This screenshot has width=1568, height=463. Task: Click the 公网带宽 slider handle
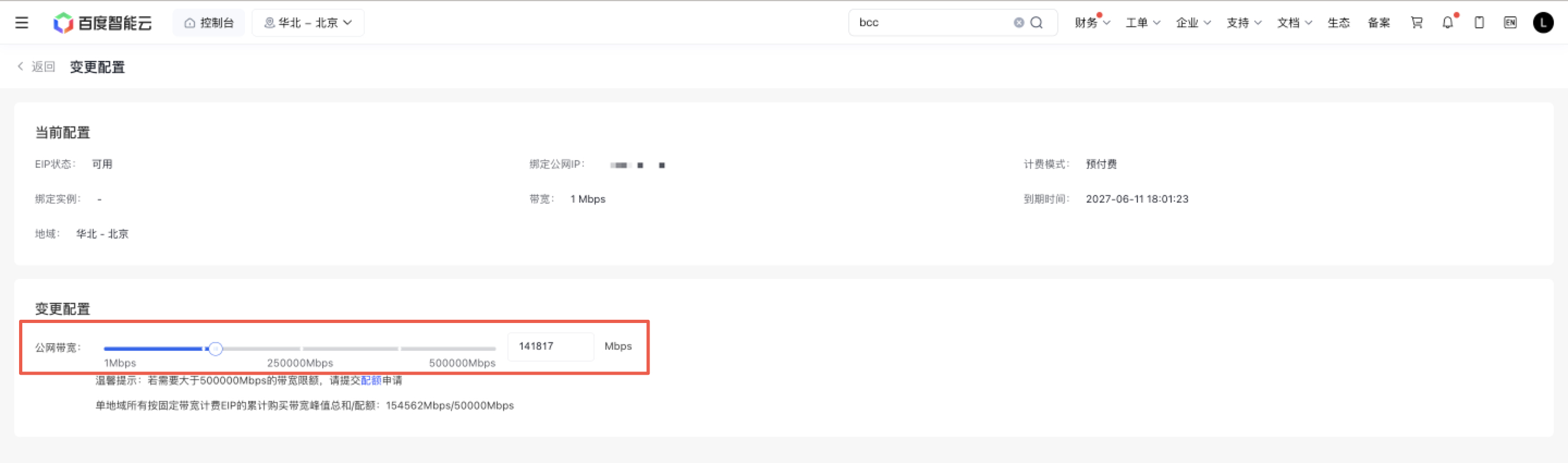pyautogui.click(x=215, y=349)
